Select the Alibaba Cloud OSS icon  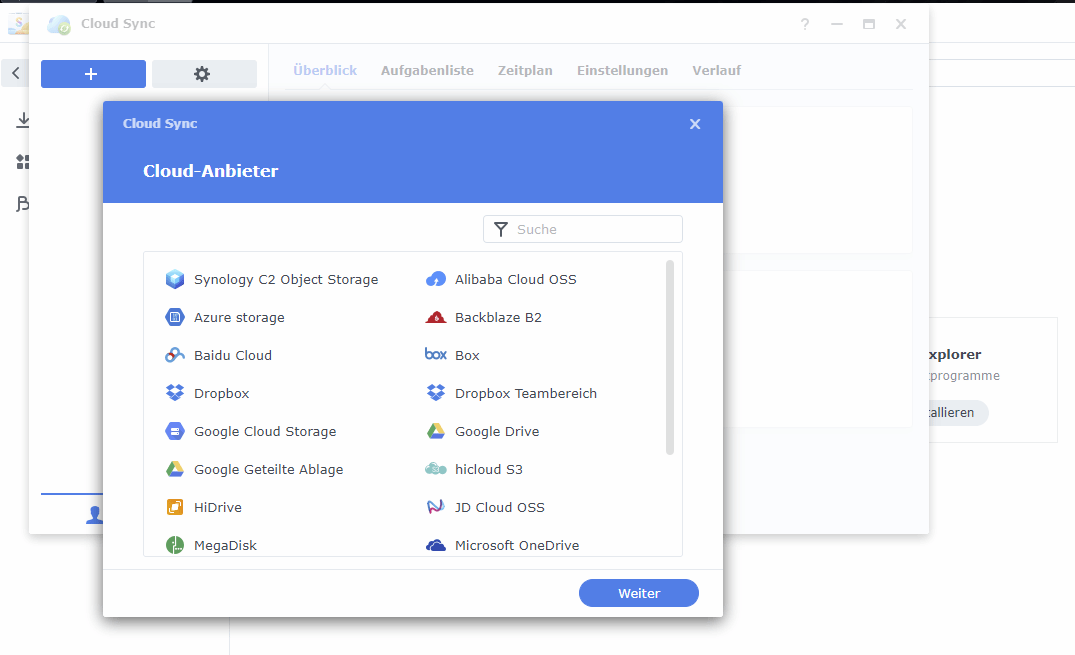(436, 280)
